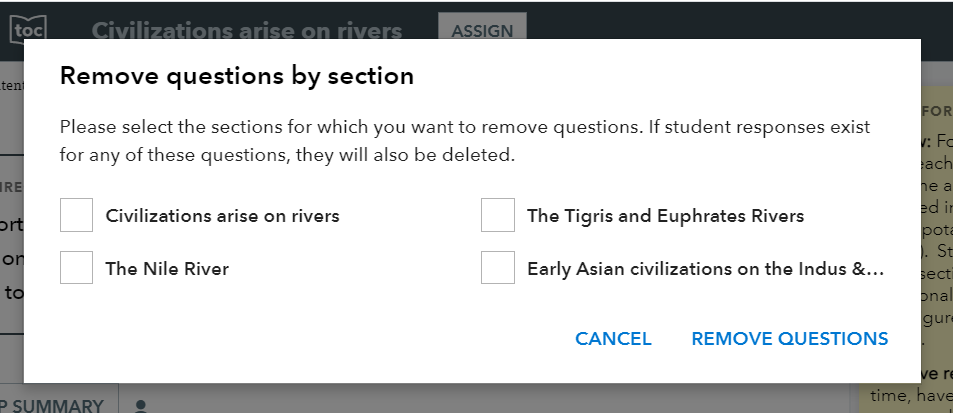Screen dimensions: 953x413
Task: Open the toc table of contents icon
Action: point(28,29)
